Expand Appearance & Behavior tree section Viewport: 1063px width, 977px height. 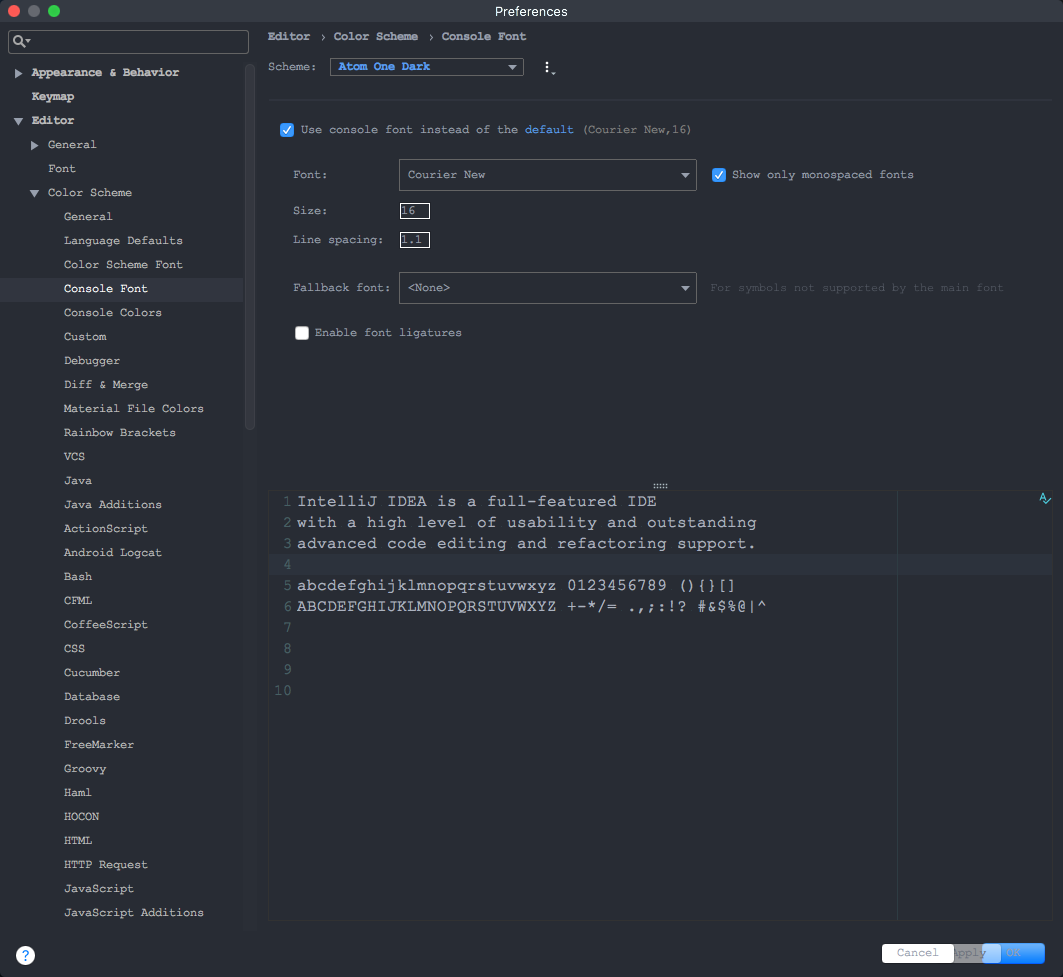[x=18, y=73]
